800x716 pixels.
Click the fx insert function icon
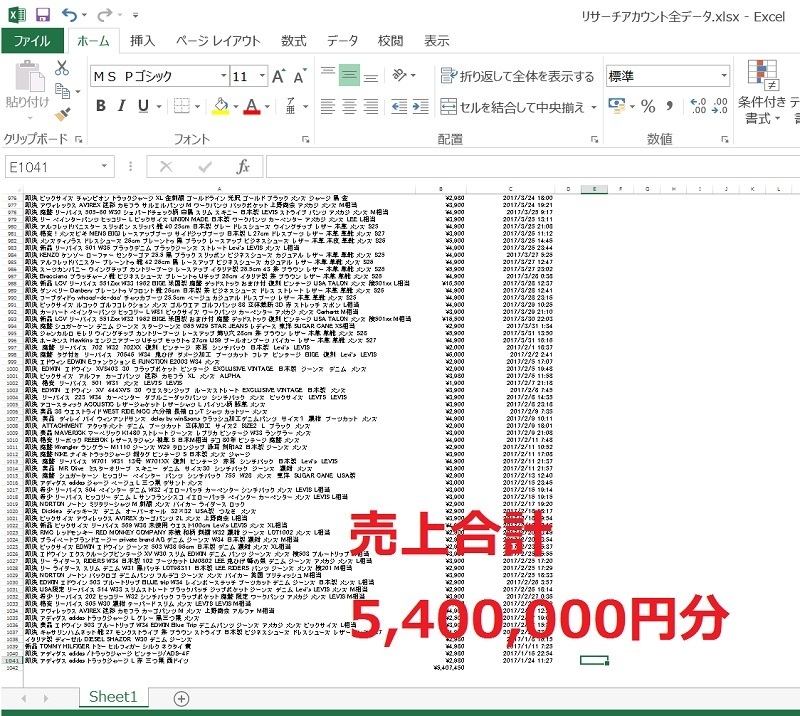pyautogui.click(x=243, y=166)
